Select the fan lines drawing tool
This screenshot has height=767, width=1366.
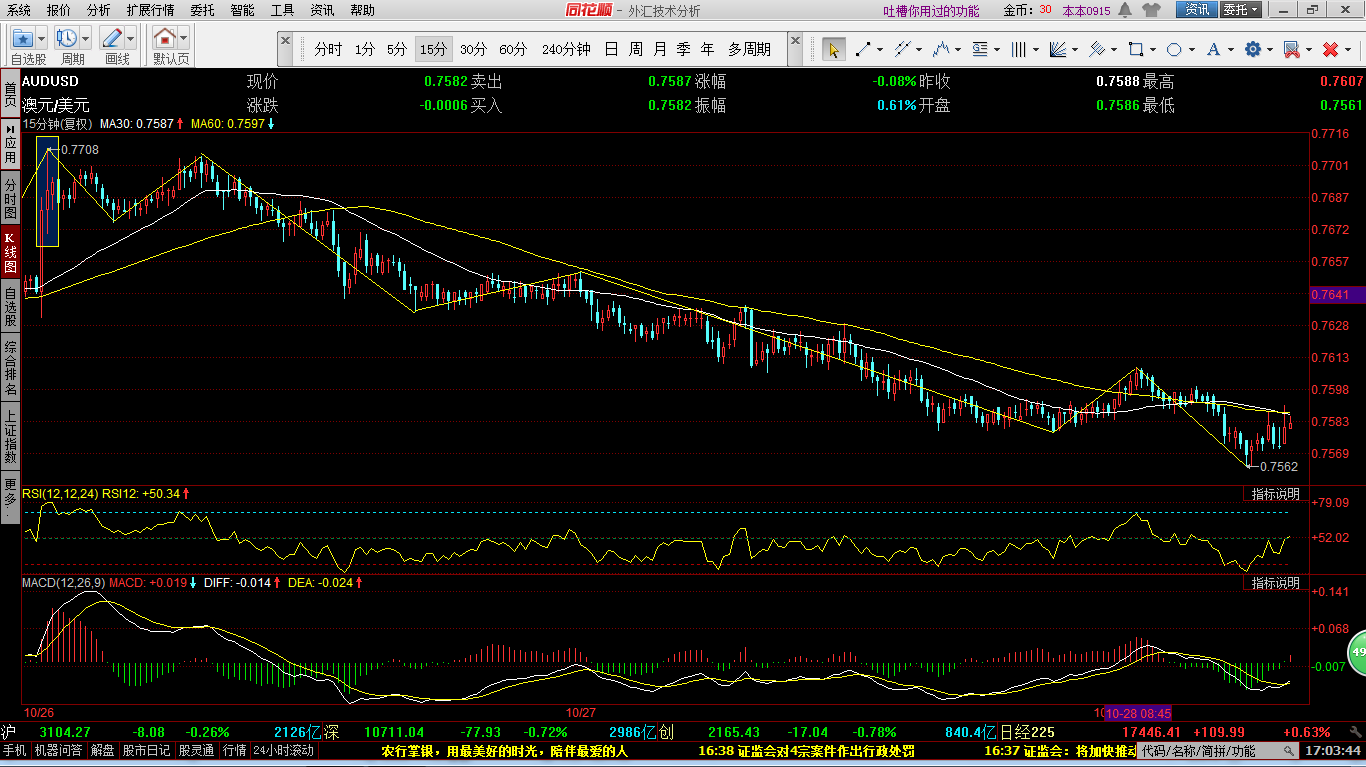1058,49
